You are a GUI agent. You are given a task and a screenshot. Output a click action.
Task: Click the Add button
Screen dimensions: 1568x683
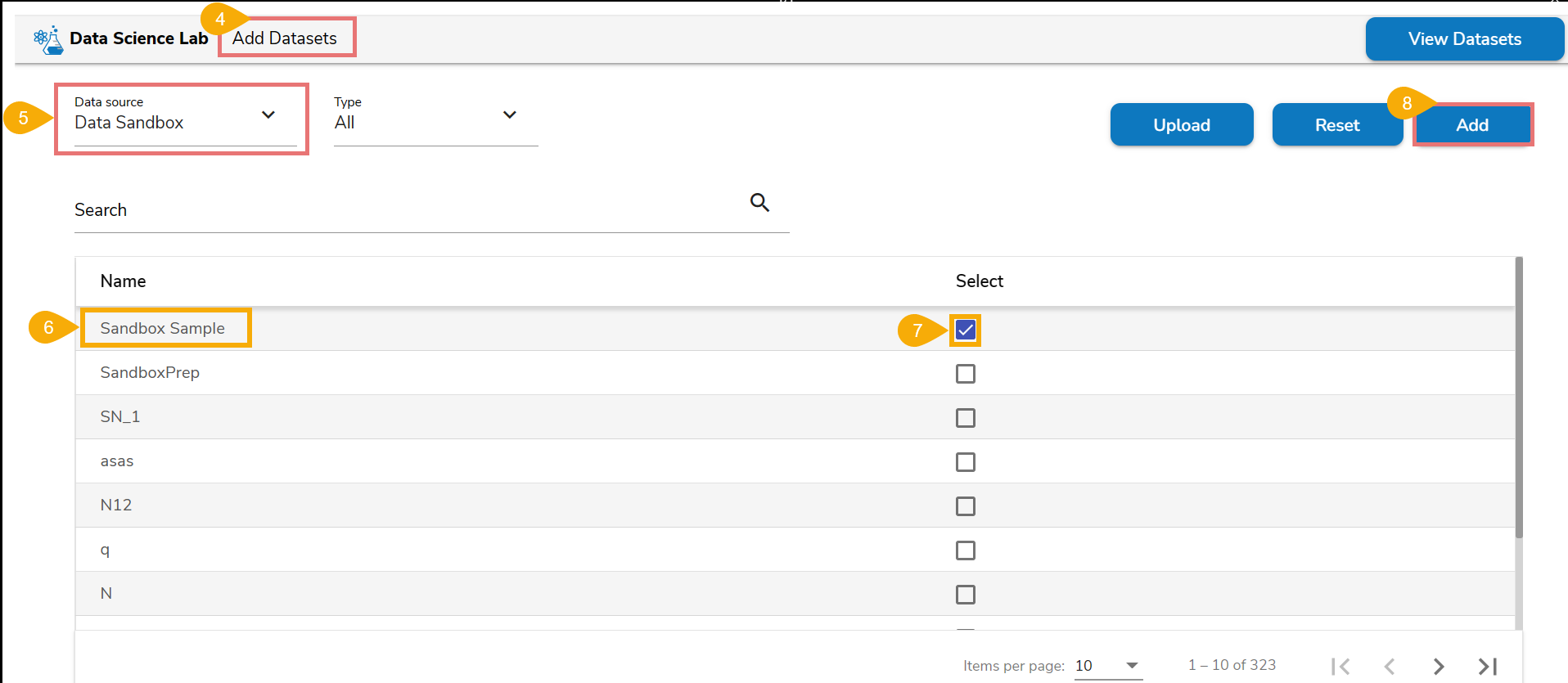point(1472,125)
